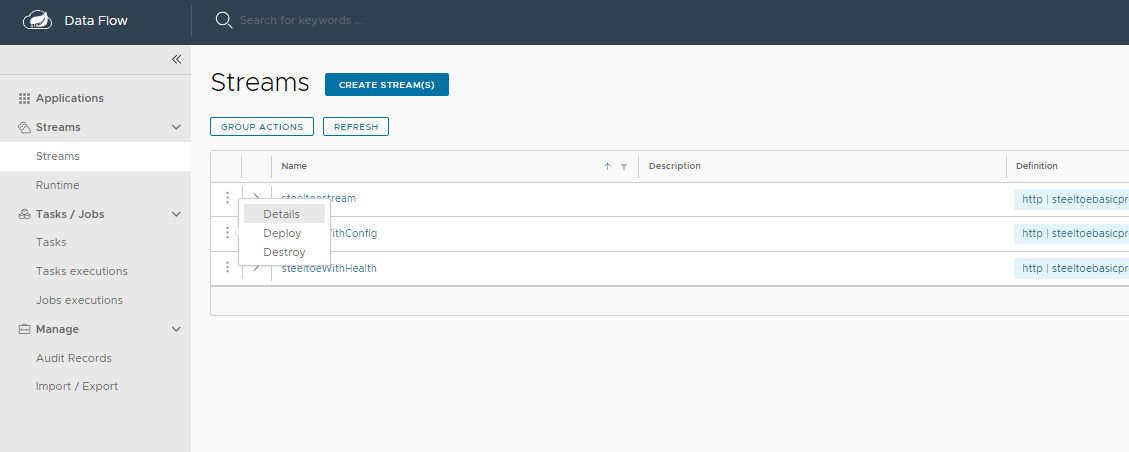The height and width of the screenshot is (452, 1129).
Task: Select Details in the context menu
Action: (282, 214)
